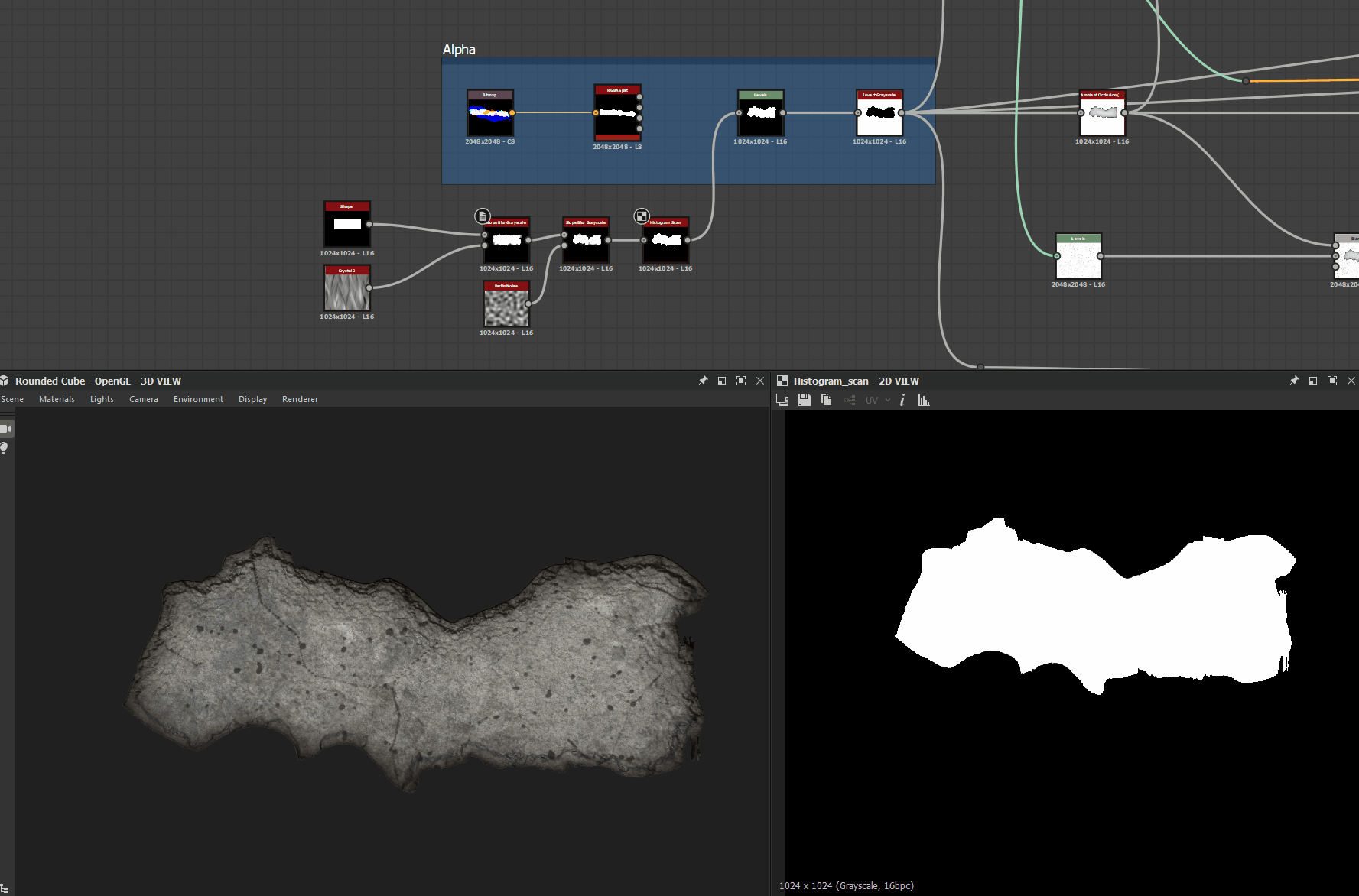Expand the Environment menu
The height and width of the screenshot is (896, 1359).
click(x=198, y=399)
